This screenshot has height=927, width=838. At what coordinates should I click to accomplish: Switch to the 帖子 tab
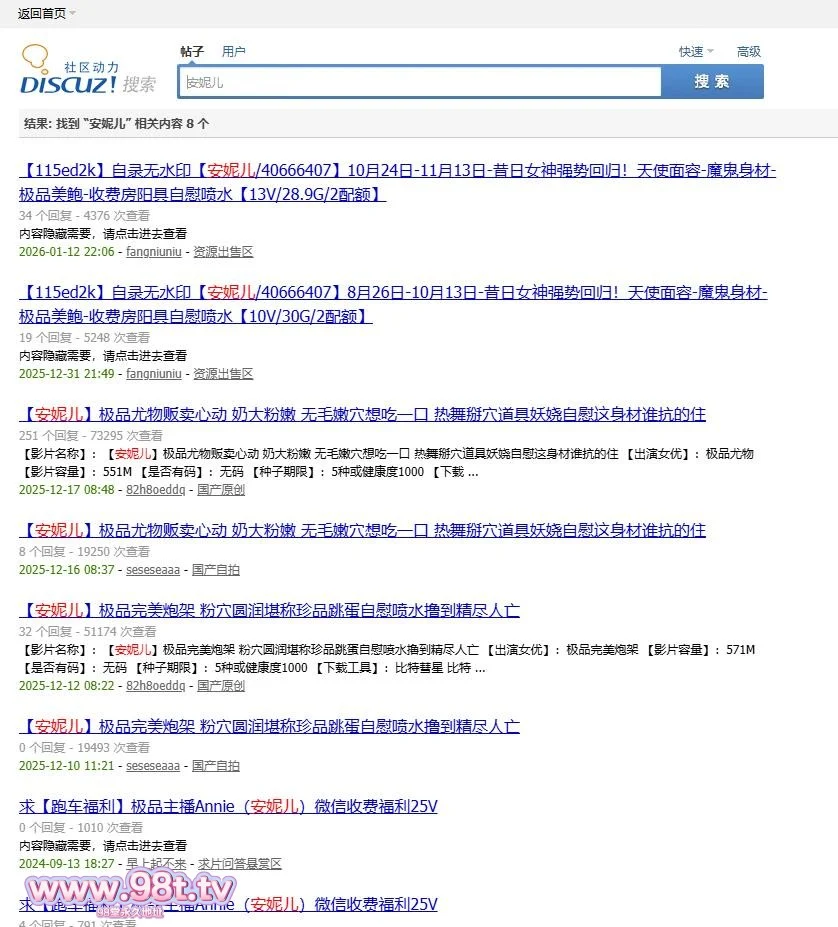(x=192, y=51)
